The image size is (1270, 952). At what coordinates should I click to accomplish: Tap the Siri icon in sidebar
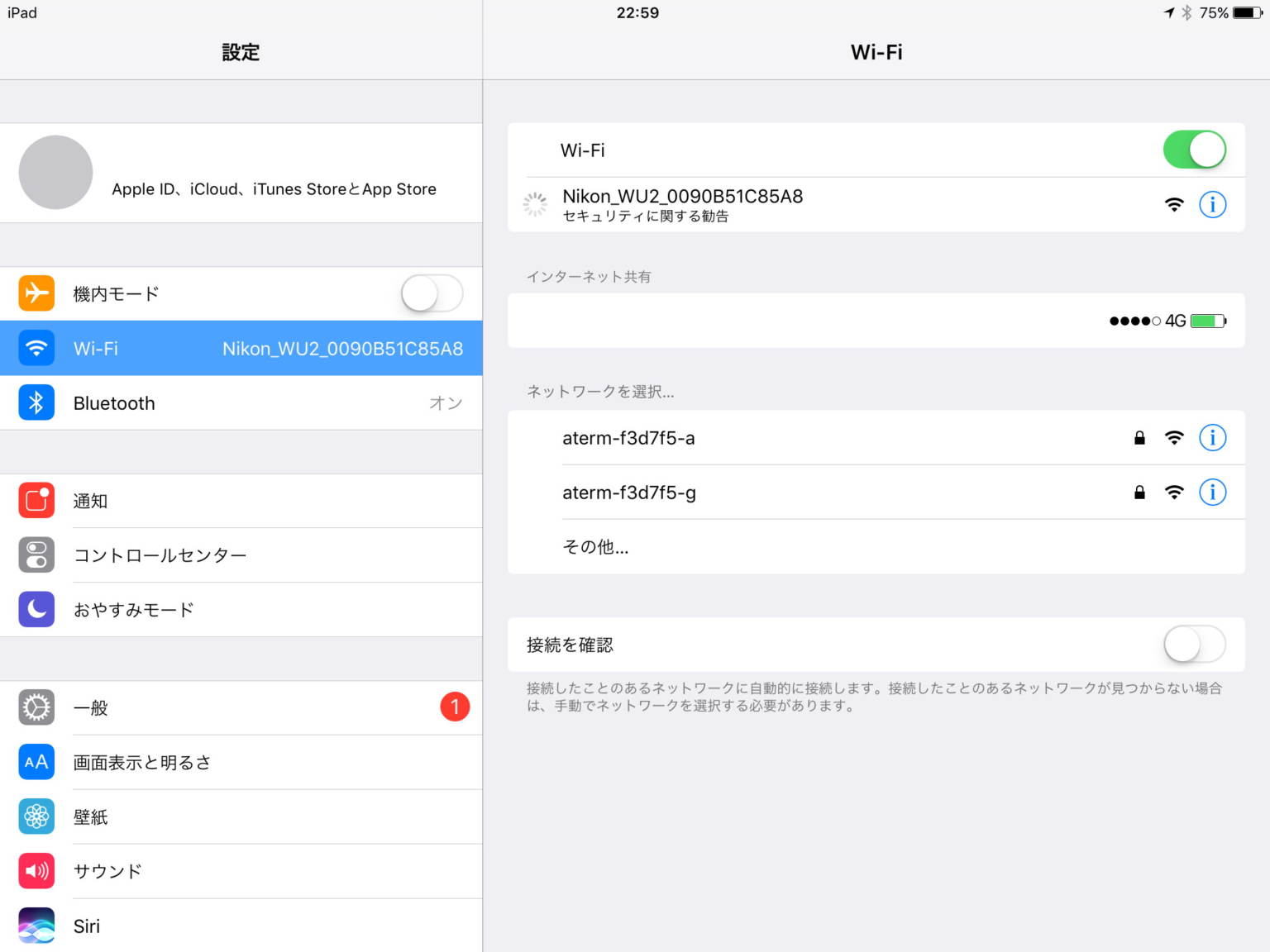pos(36,926)
